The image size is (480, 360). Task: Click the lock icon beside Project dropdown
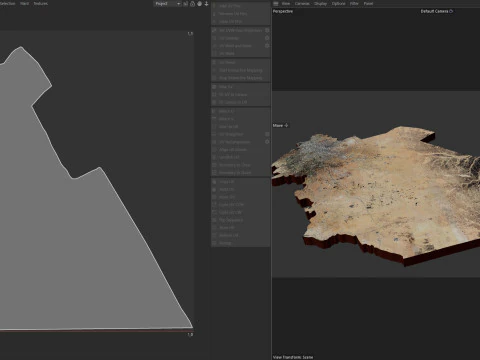pyautogui.click(x=193, y=4)
